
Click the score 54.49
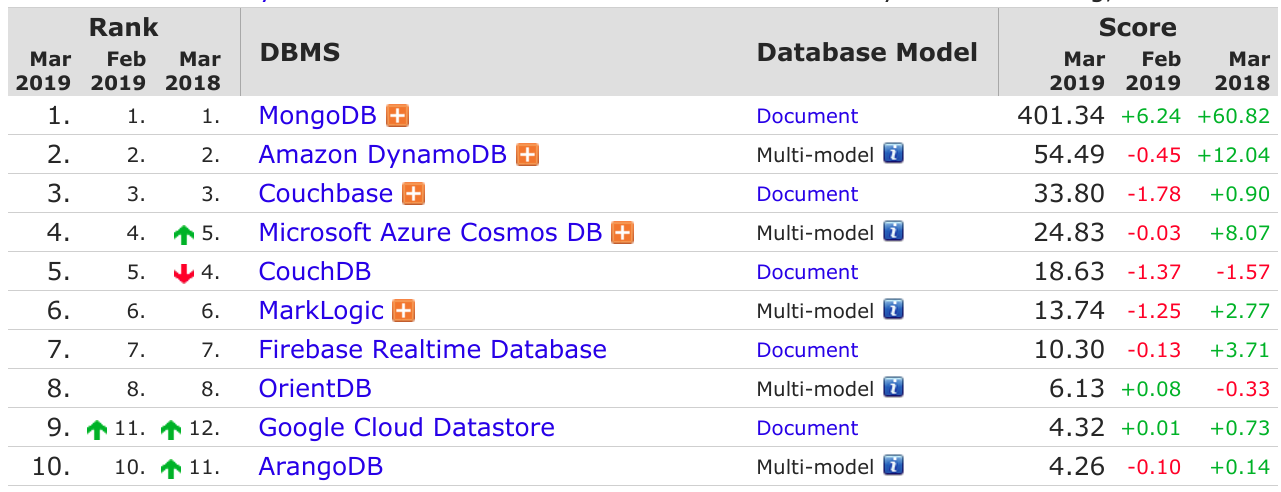pyautogui.click(x=1070, y=155)
